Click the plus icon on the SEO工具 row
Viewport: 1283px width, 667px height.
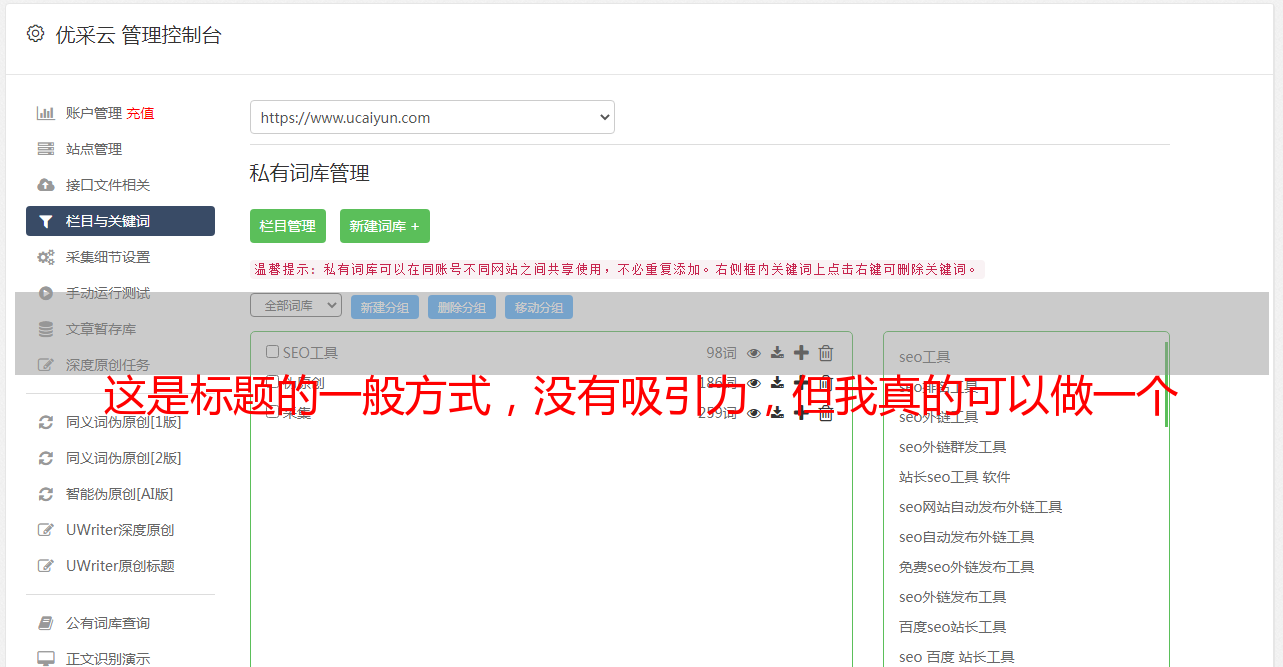coord(801,353)
